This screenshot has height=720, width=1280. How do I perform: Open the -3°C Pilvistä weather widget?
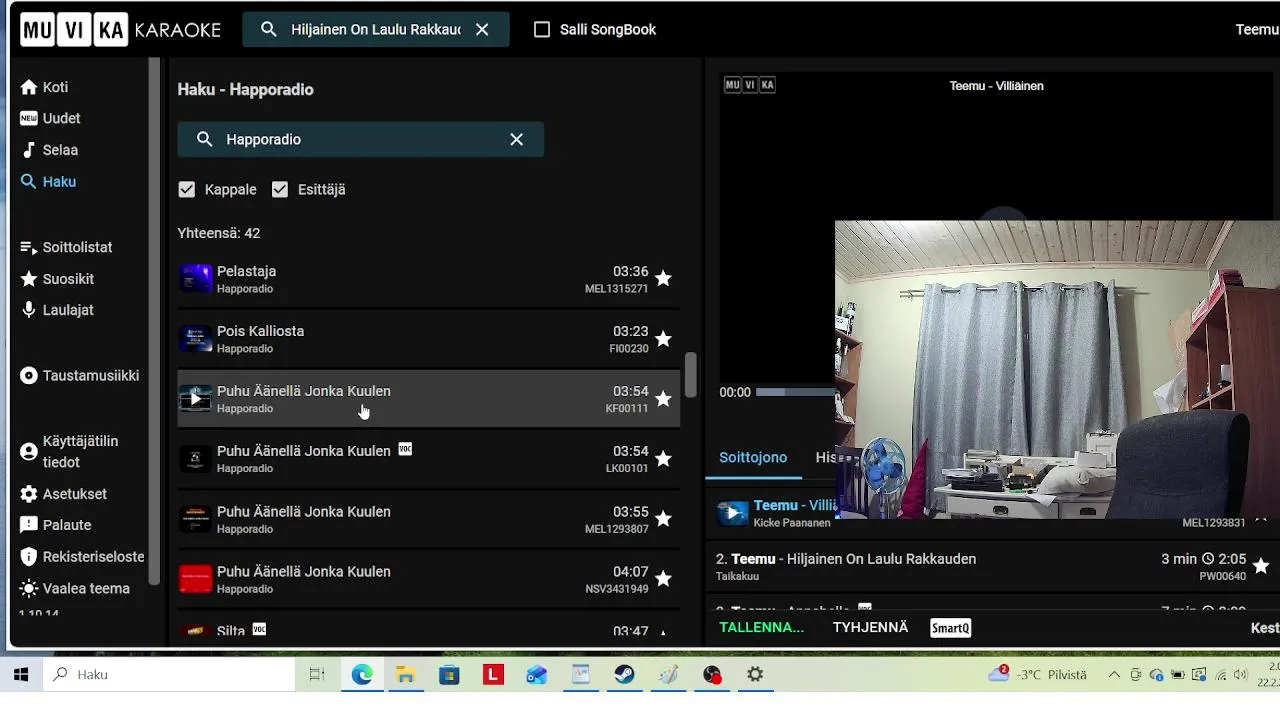(1037, 675)
